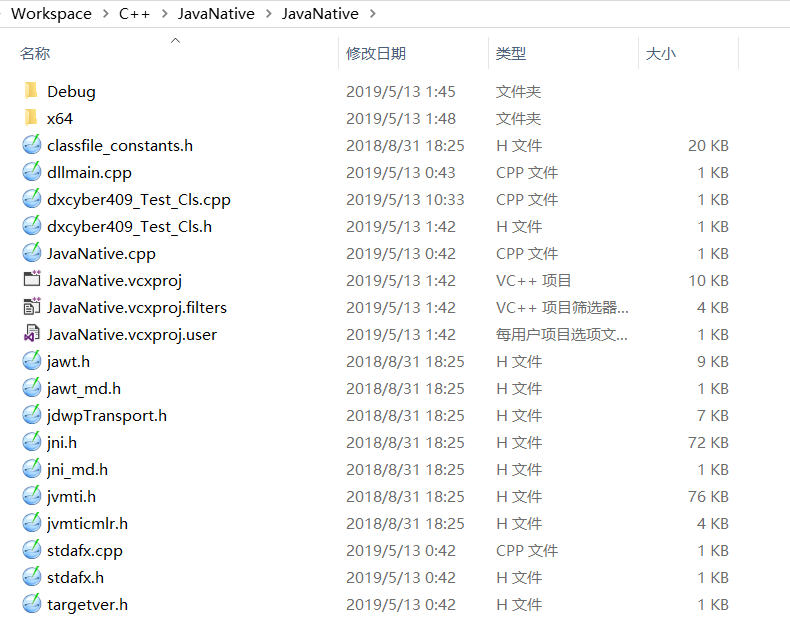
Task: Click the 10 KB size of JavaNative.vcxproj
Action: [x=708, y=281]
